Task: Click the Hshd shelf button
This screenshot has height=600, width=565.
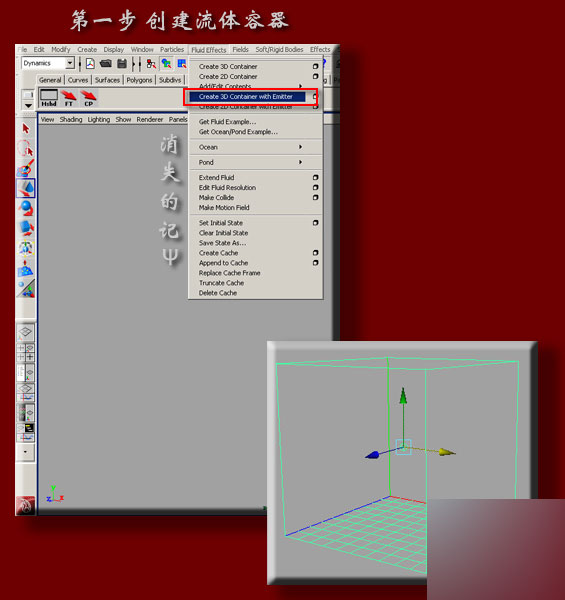Action: 49,98
